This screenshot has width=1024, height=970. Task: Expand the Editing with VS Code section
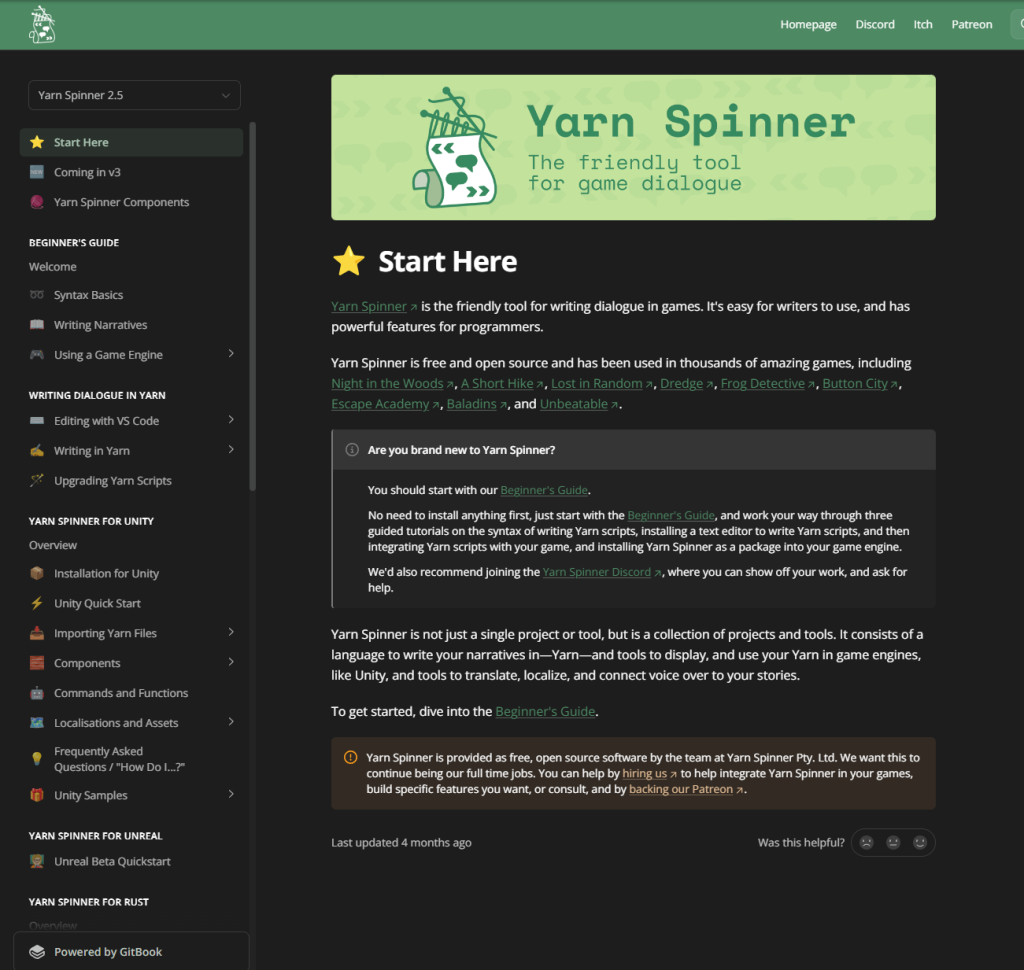(x=231, y=420)
